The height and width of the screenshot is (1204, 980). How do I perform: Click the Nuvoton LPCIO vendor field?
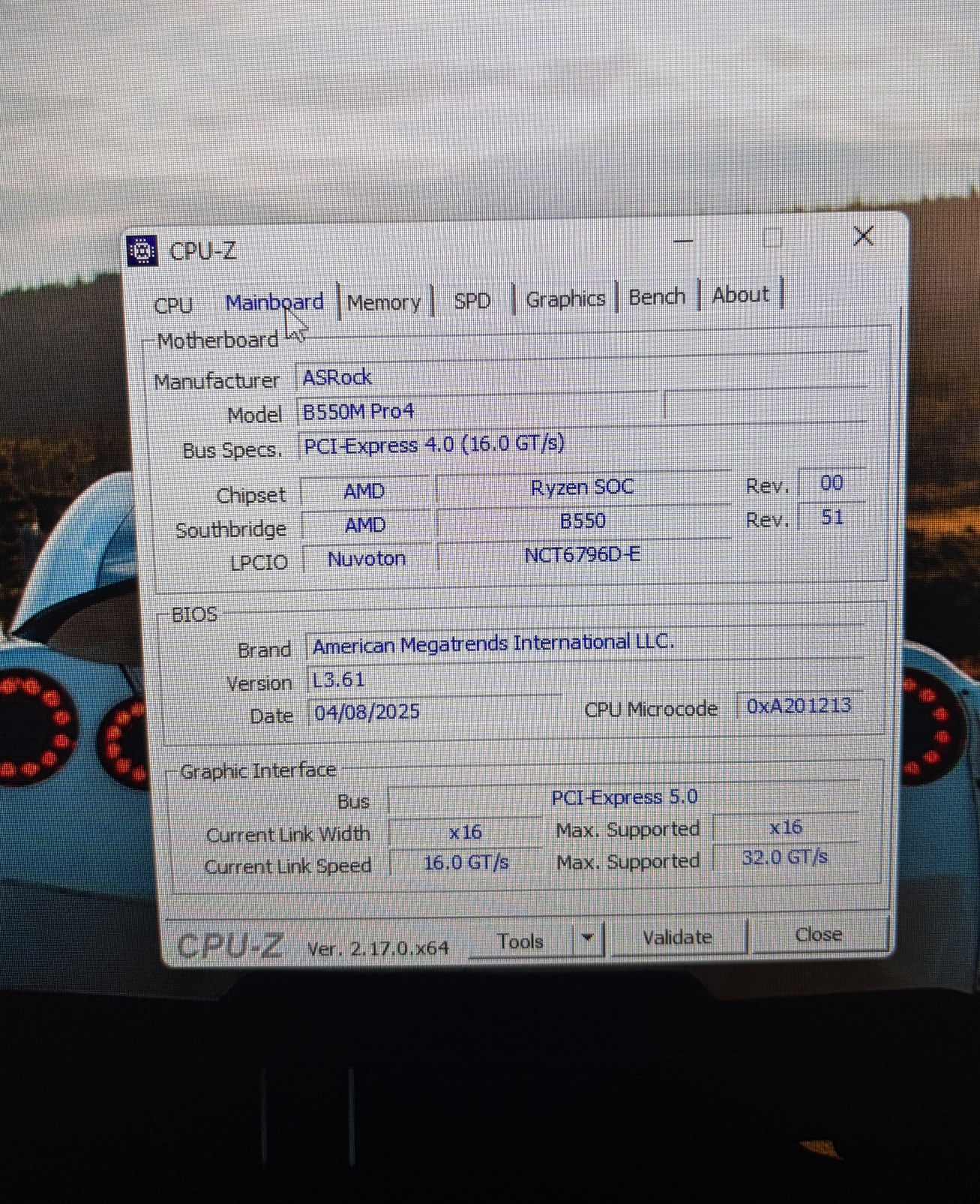pyautogui.click(x=367, y=558)
